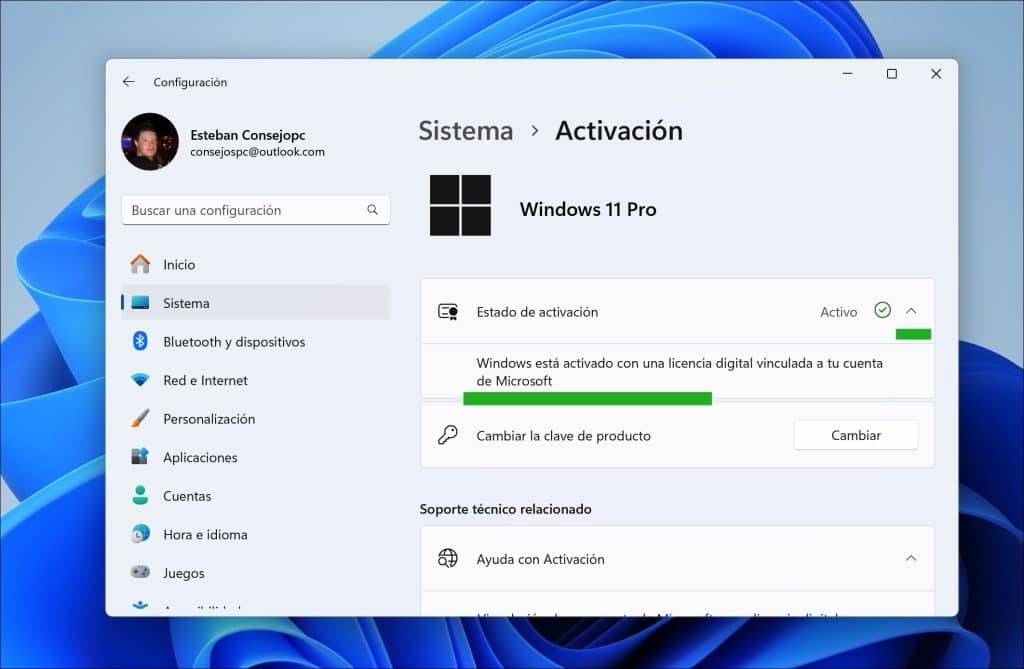
Task: Click the Hora e idioma clock-globe icon
Action: pos(140,534)
